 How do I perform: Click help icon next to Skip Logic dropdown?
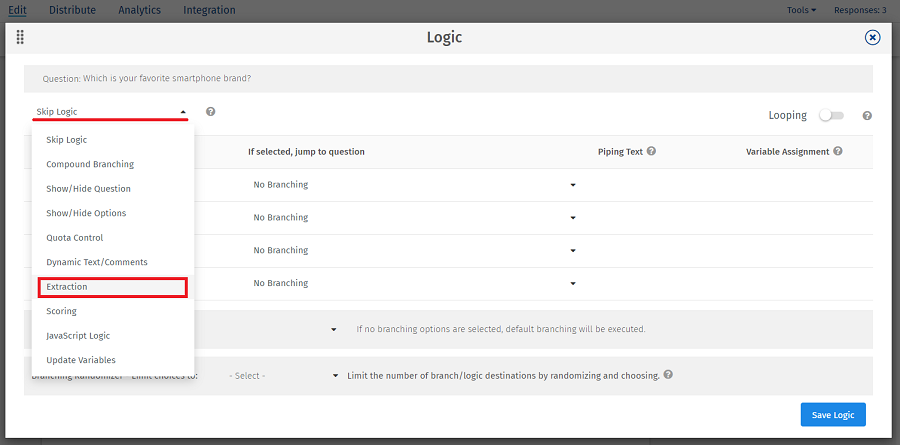coord(211,112)
